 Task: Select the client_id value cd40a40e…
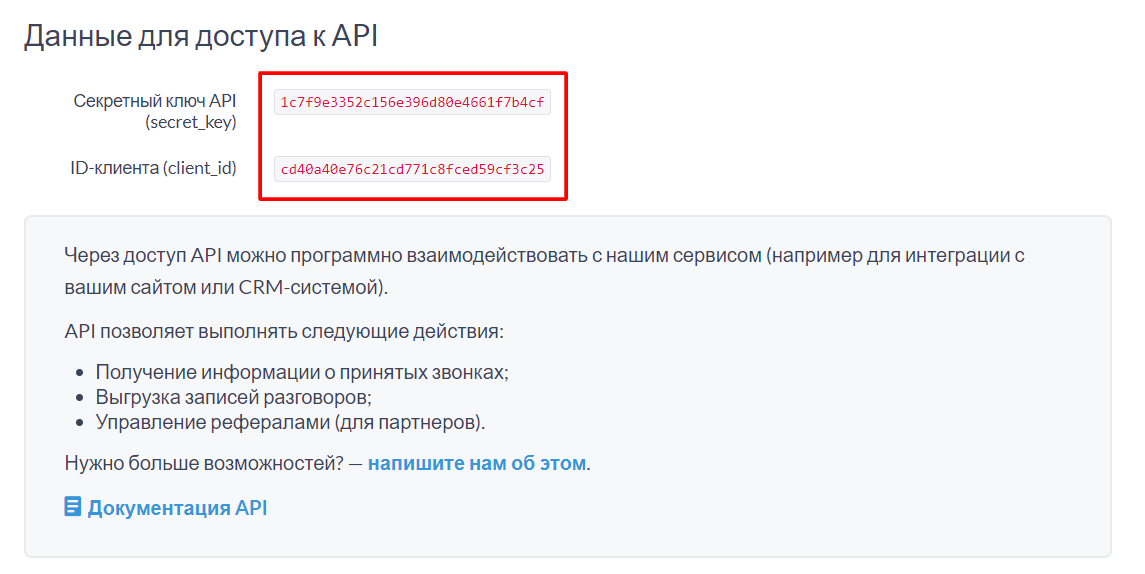tap(412, 169)
